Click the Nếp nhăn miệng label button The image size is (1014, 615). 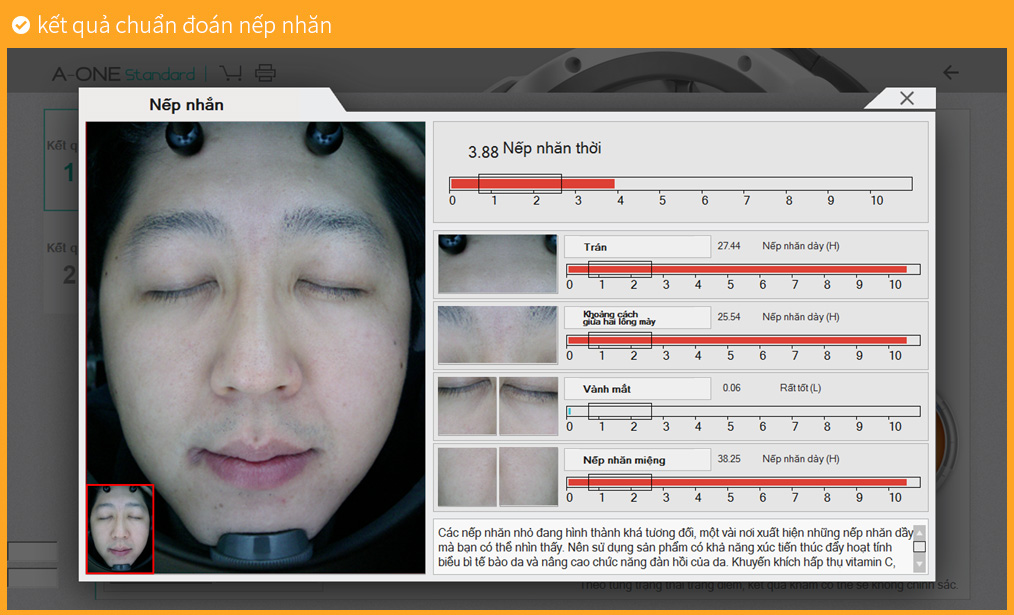pos(636,460)
